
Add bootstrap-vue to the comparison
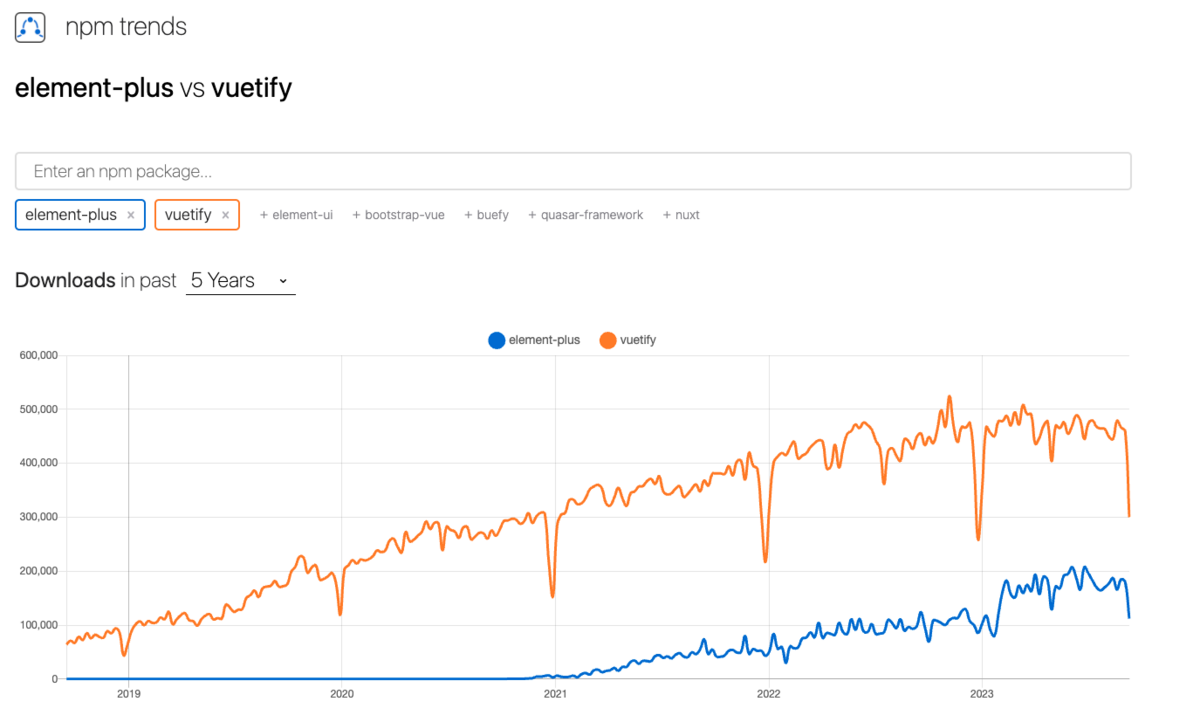pos(398,215)
